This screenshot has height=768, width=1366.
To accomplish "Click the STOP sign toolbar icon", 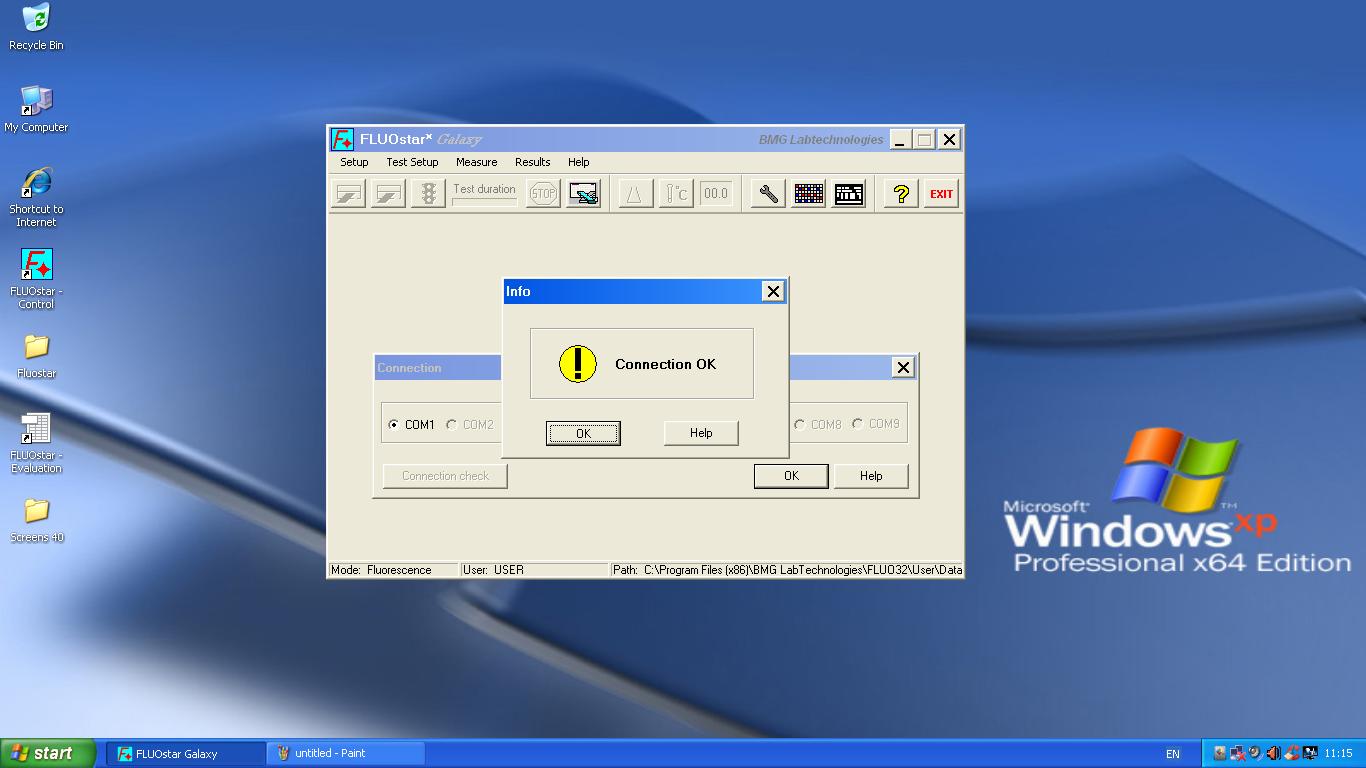I will pos(543,194).
